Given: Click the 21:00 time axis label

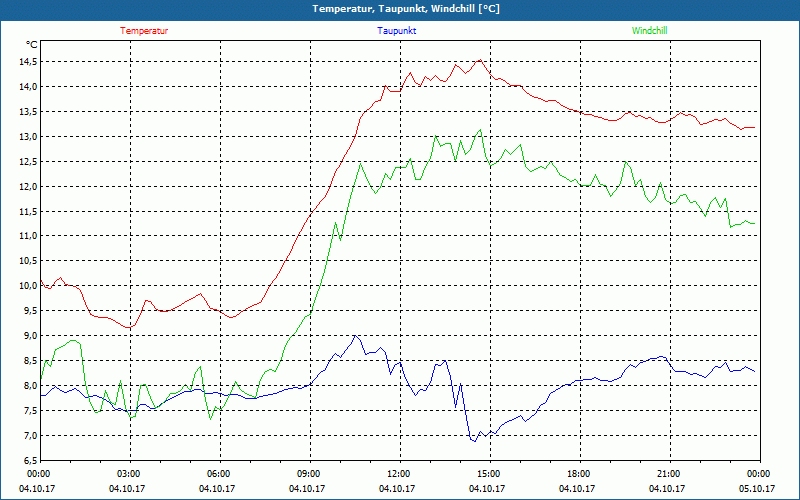Looking at the screenshot, I should pyautogui.click(x=670, y=474).
